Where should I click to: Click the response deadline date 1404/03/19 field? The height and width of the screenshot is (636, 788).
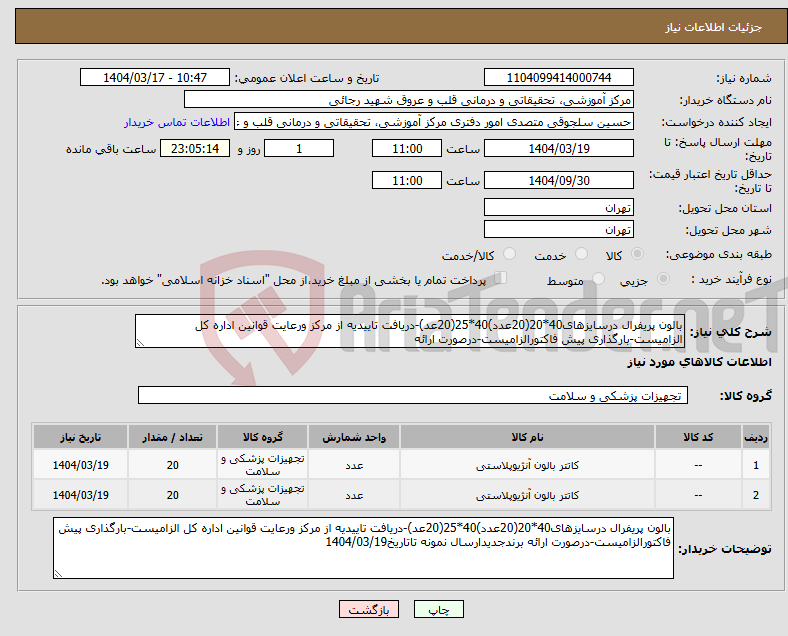[x=558, y=148]
